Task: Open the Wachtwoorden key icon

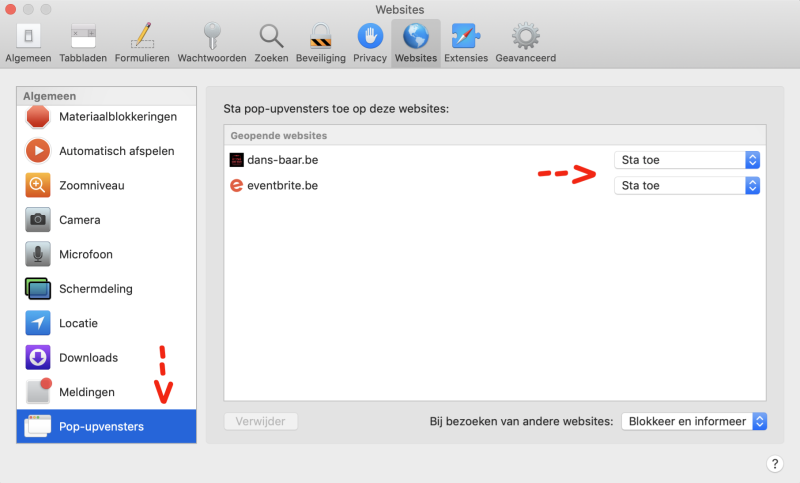Action: pos(212,36)
